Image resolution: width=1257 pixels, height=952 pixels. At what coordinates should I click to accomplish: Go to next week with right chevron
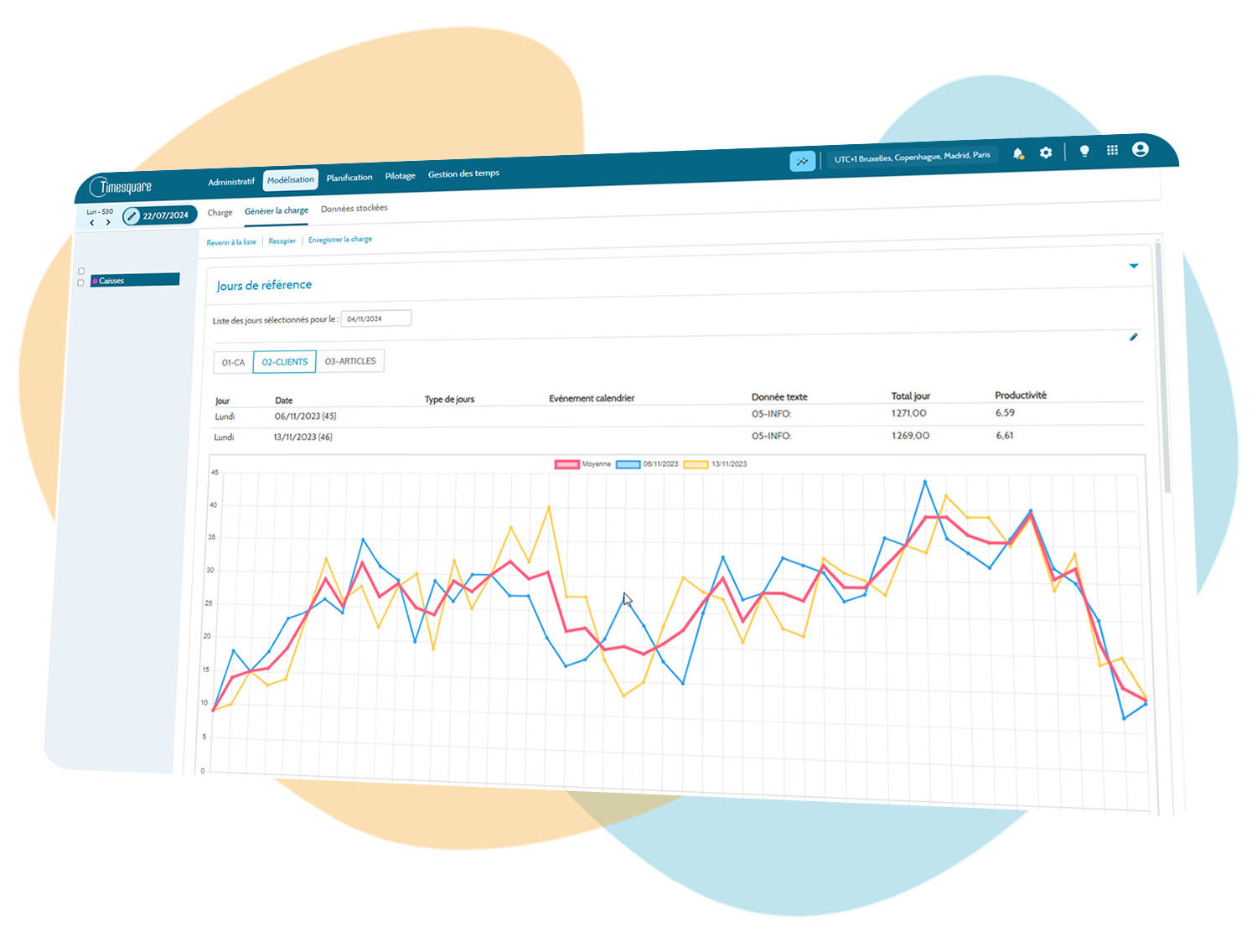click(108, 222)
